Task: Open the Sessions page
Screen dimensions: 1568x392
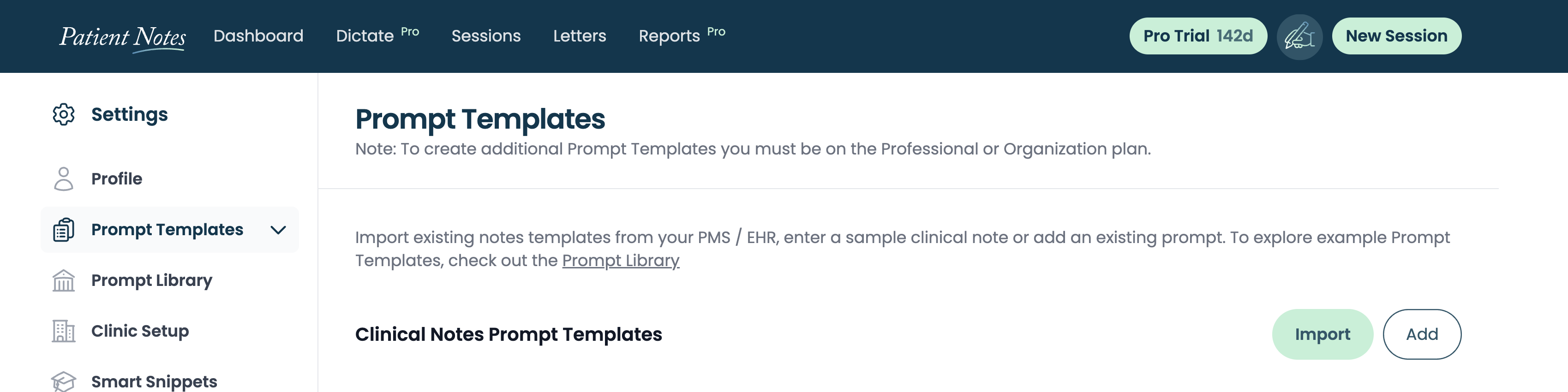Action: click(x=486, y=36)
